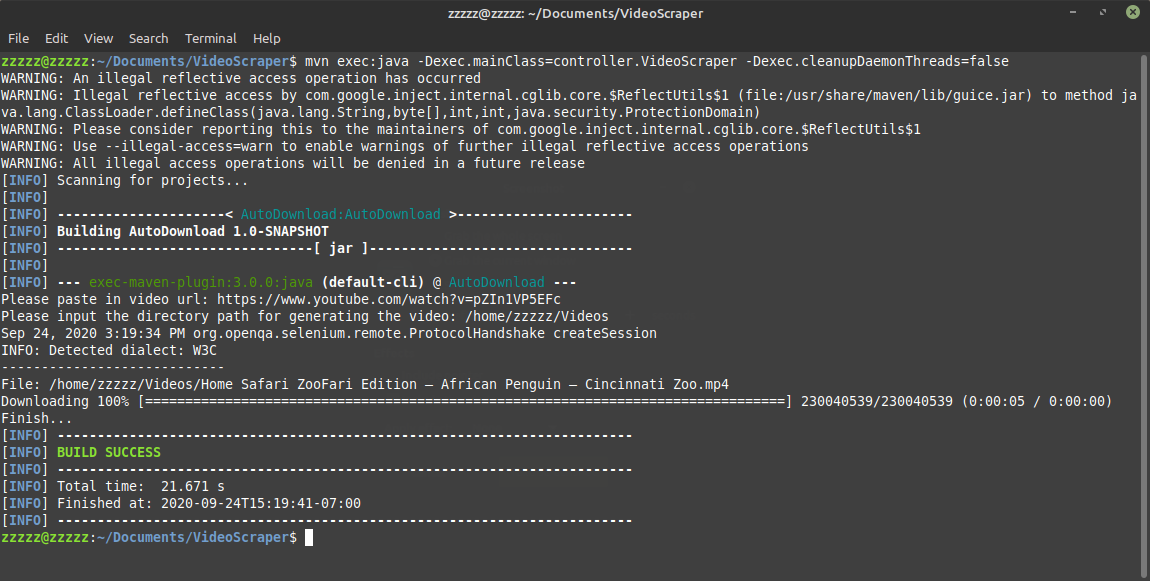Open the Edit menu
Viewport: 1150px width, 581px height.
click(56, 39)
